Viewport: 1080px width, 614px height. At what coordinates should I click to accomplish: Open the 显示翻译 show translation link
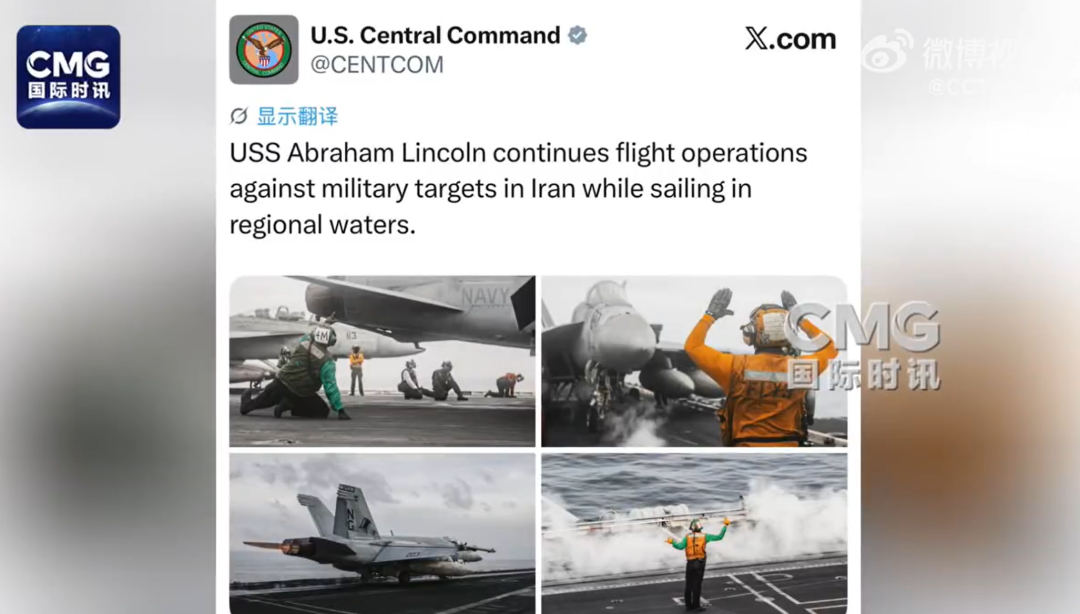point(298,116)
